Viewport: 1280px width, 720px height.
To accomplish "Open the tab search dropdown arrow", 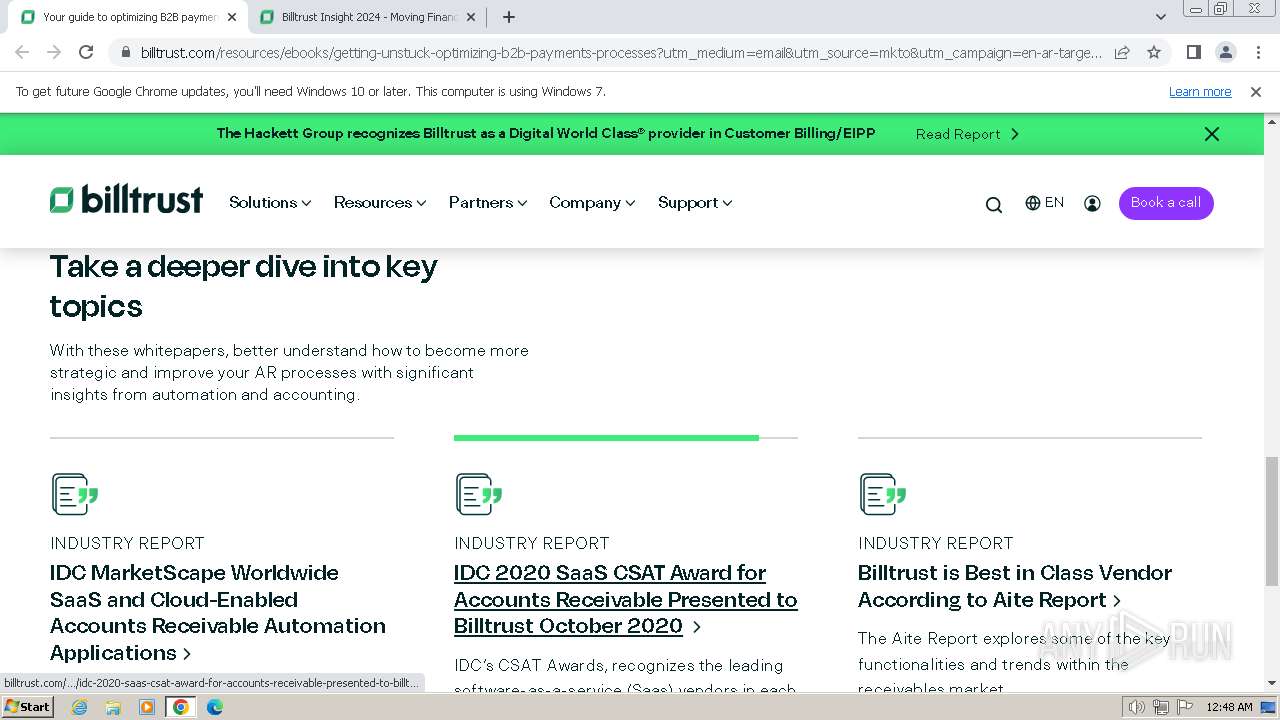I will pyautogui.click(x=1160, y=17).
